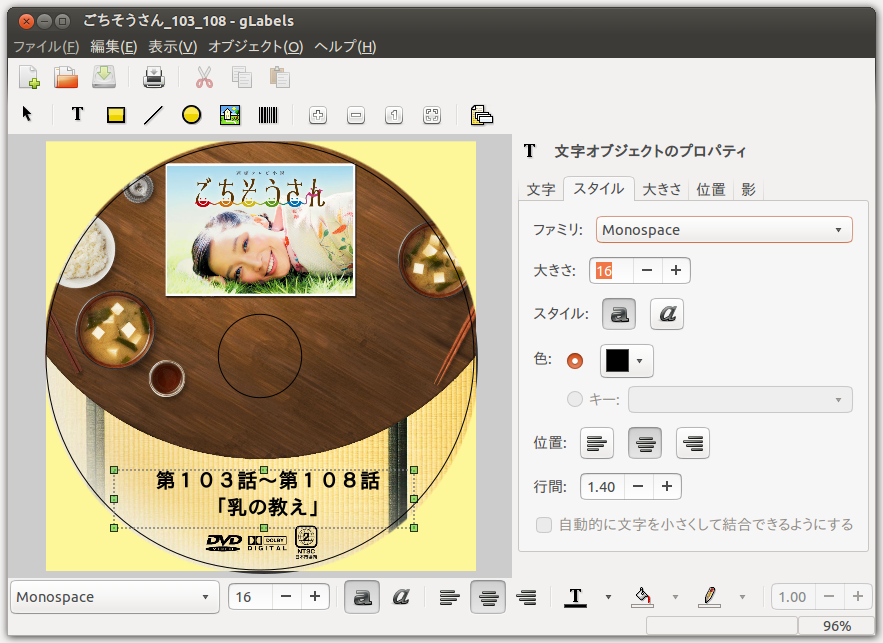Screen dimensions: 883x643
Task: Decrease the 大きさ font size value
Action: [647, 271]
